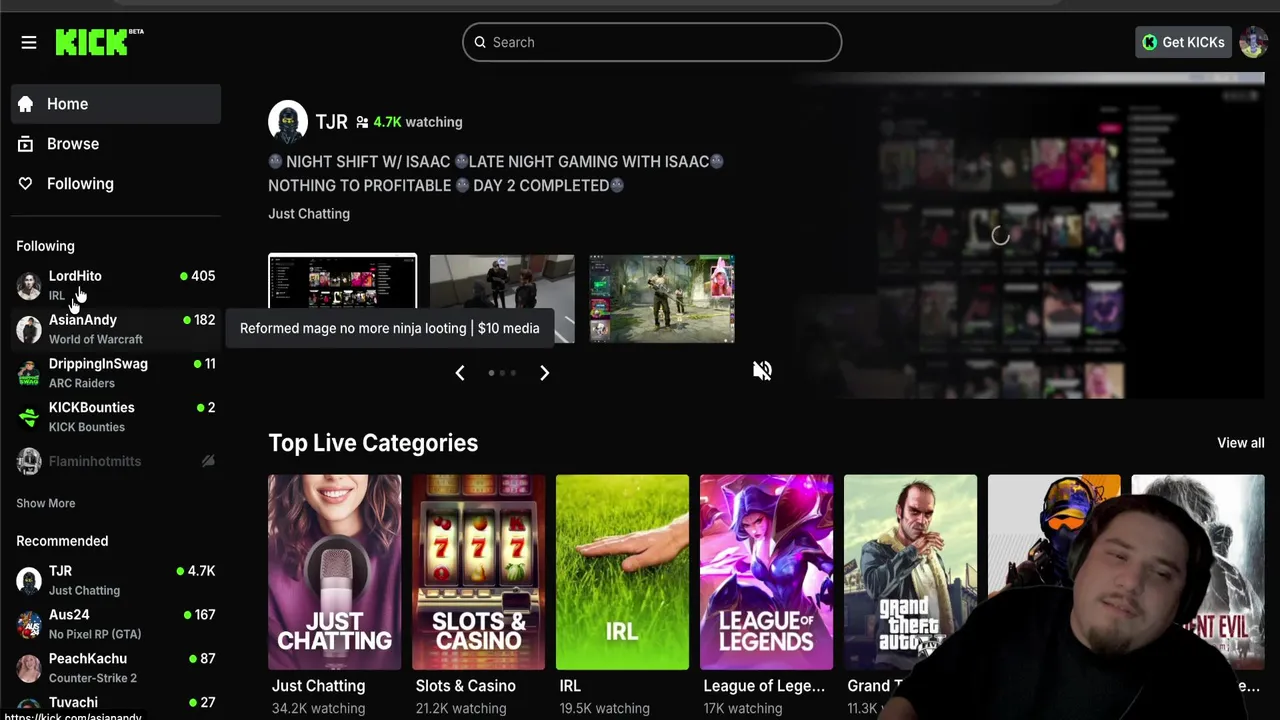The height and width of the screenshot is (720, 1280).
Task: Go to previous featured stream
Action: [460, 373]
